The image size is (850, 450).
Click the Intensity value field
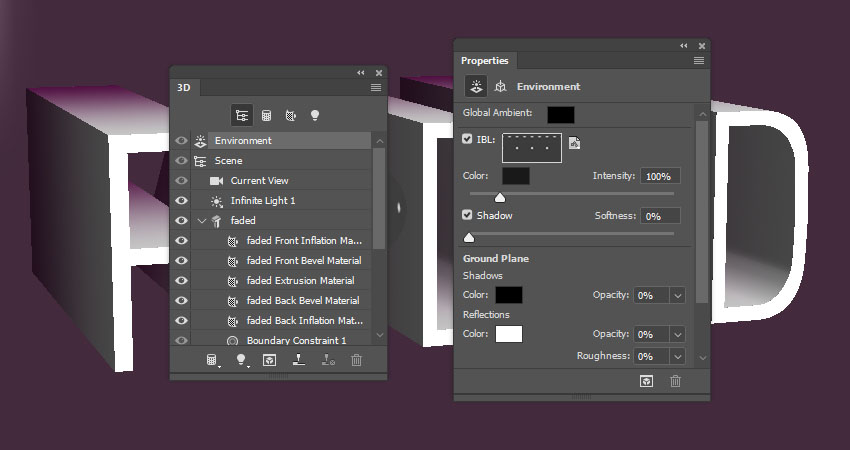pos(660,176)
